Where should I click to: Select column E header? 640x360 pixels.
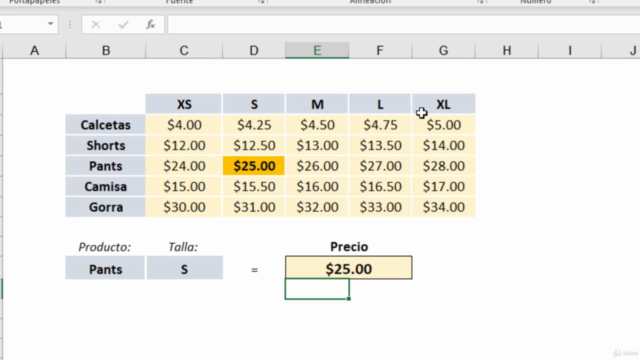317,51
